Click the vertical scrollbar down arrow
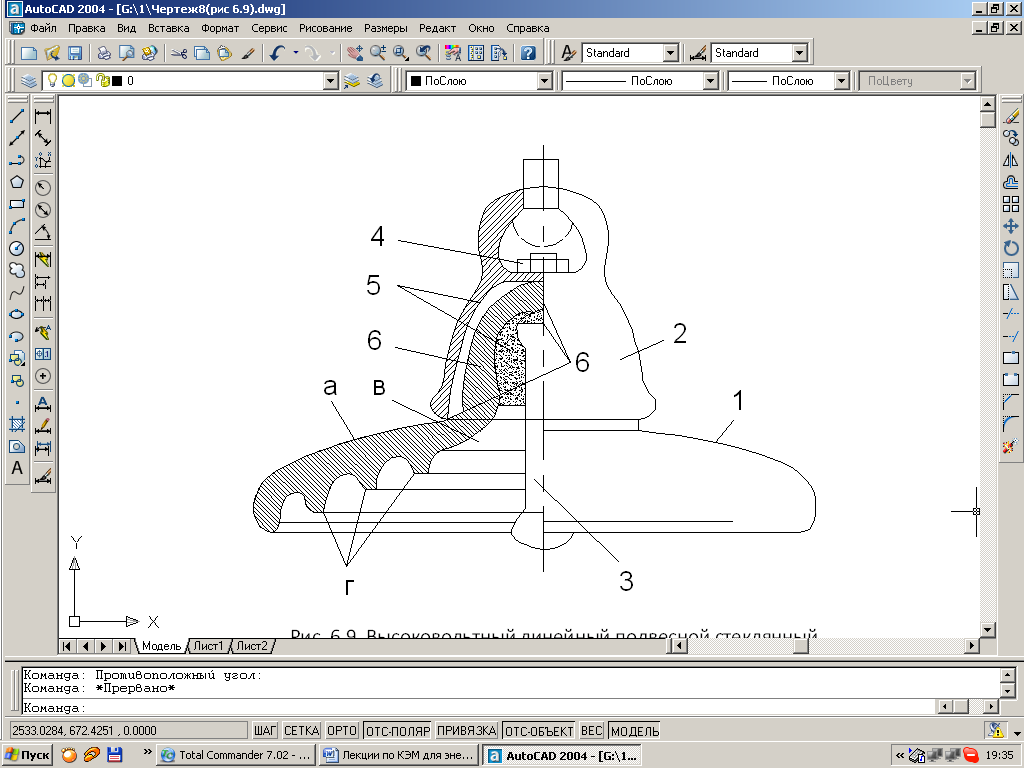The width and height of the screenshot is (1024, 768). 987,630
